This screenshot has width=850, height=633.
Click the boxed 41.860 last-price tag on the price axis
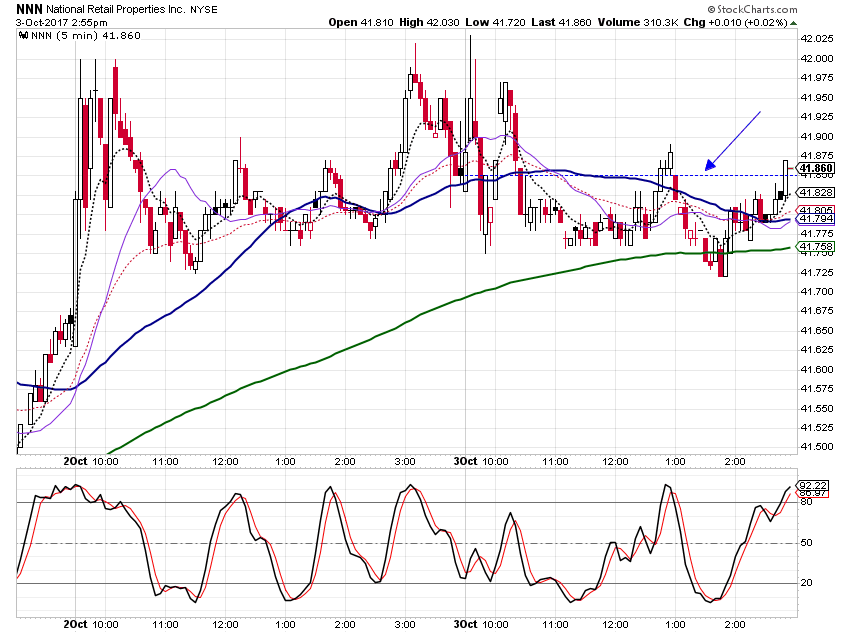tap(816, 168)
